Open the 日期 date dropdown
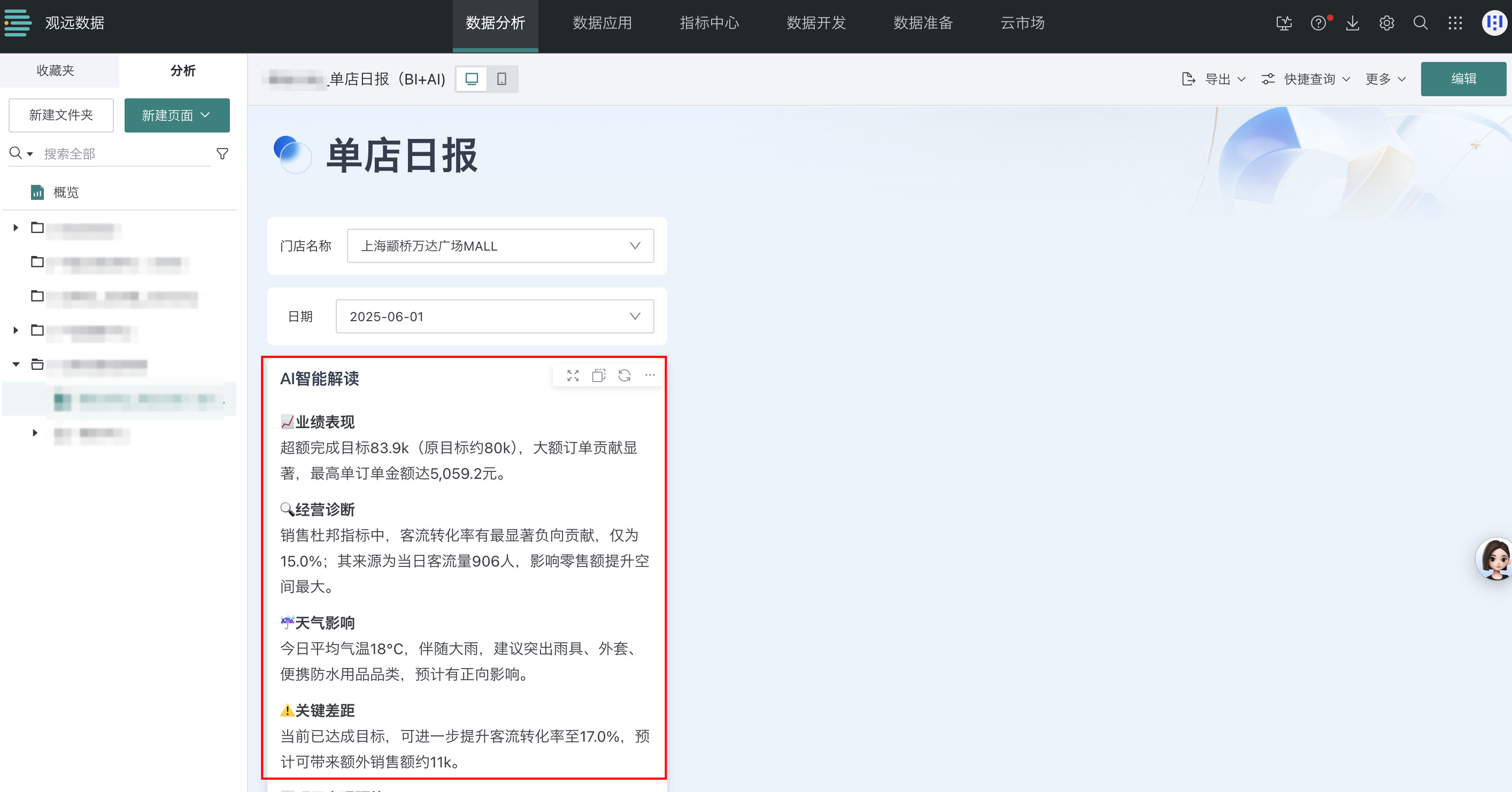The width and height of the screenshot is (1512, 792). coord(494,316)
